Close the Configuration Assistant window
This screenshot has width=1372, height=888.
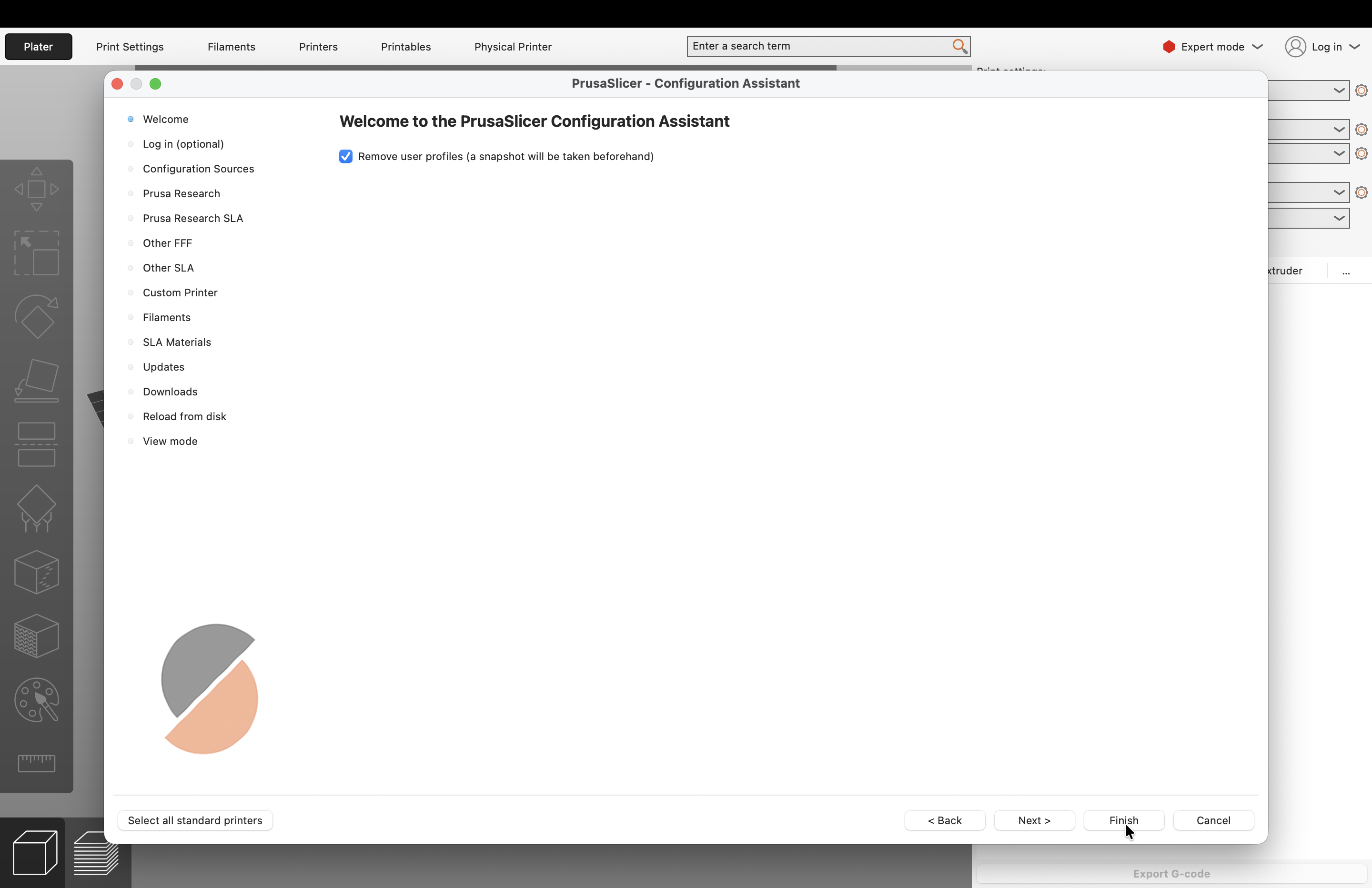[117, 84]
